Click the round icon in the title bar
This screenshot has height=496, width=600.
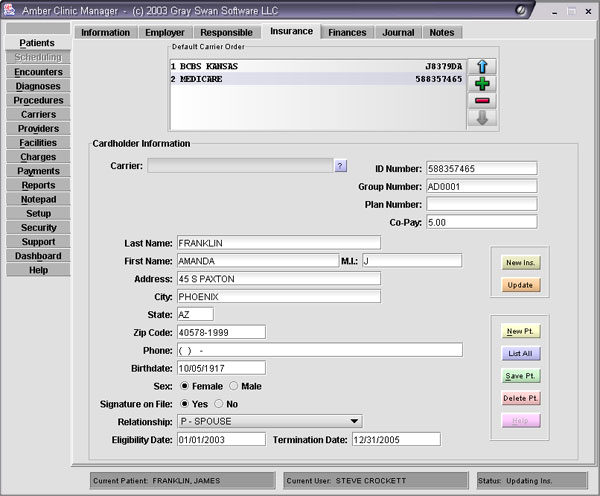click(550, 9)
